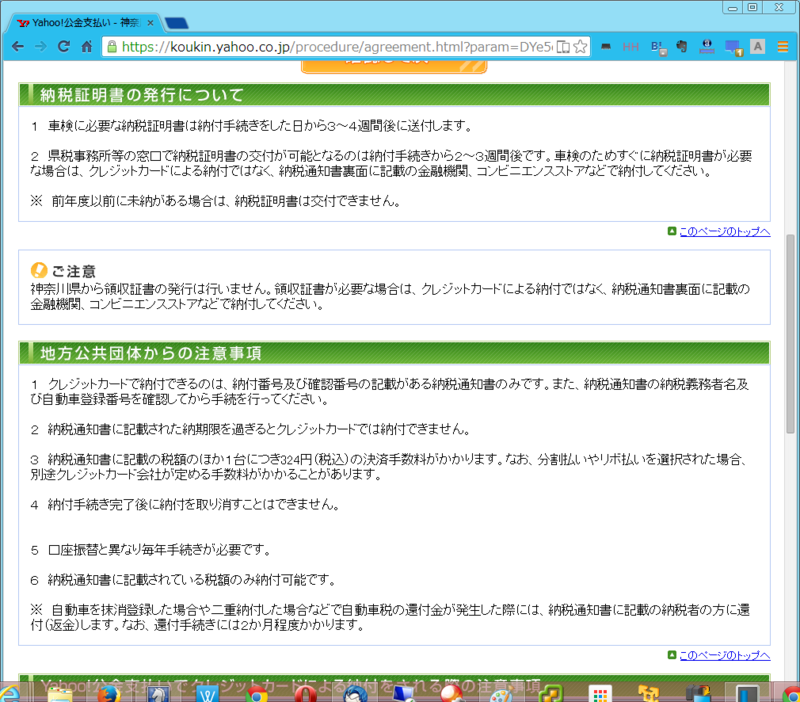Open a new tab button

177,23
